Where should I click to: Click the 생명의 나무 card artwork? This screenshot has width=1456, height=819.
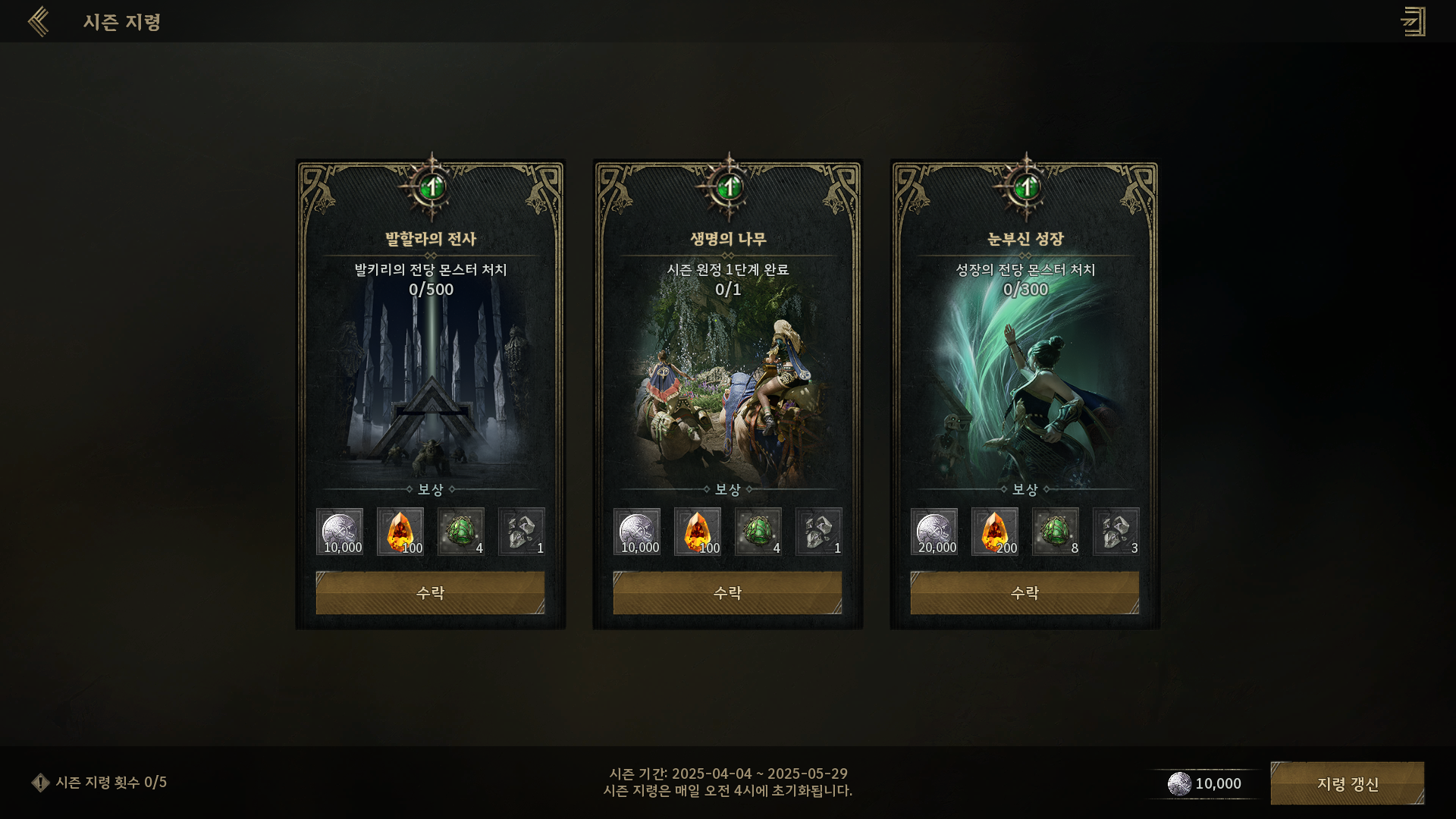(728, 387)
